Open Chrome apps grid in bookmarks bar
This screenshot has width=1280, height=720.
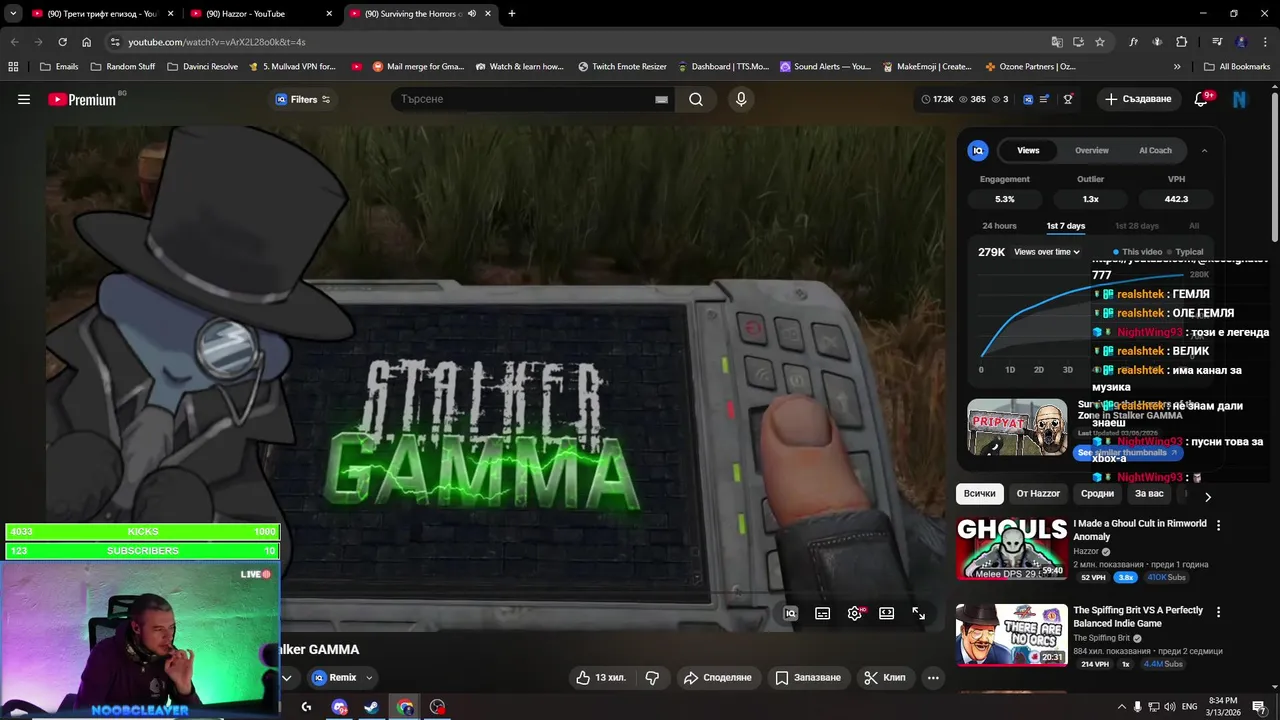pos(13,67)
